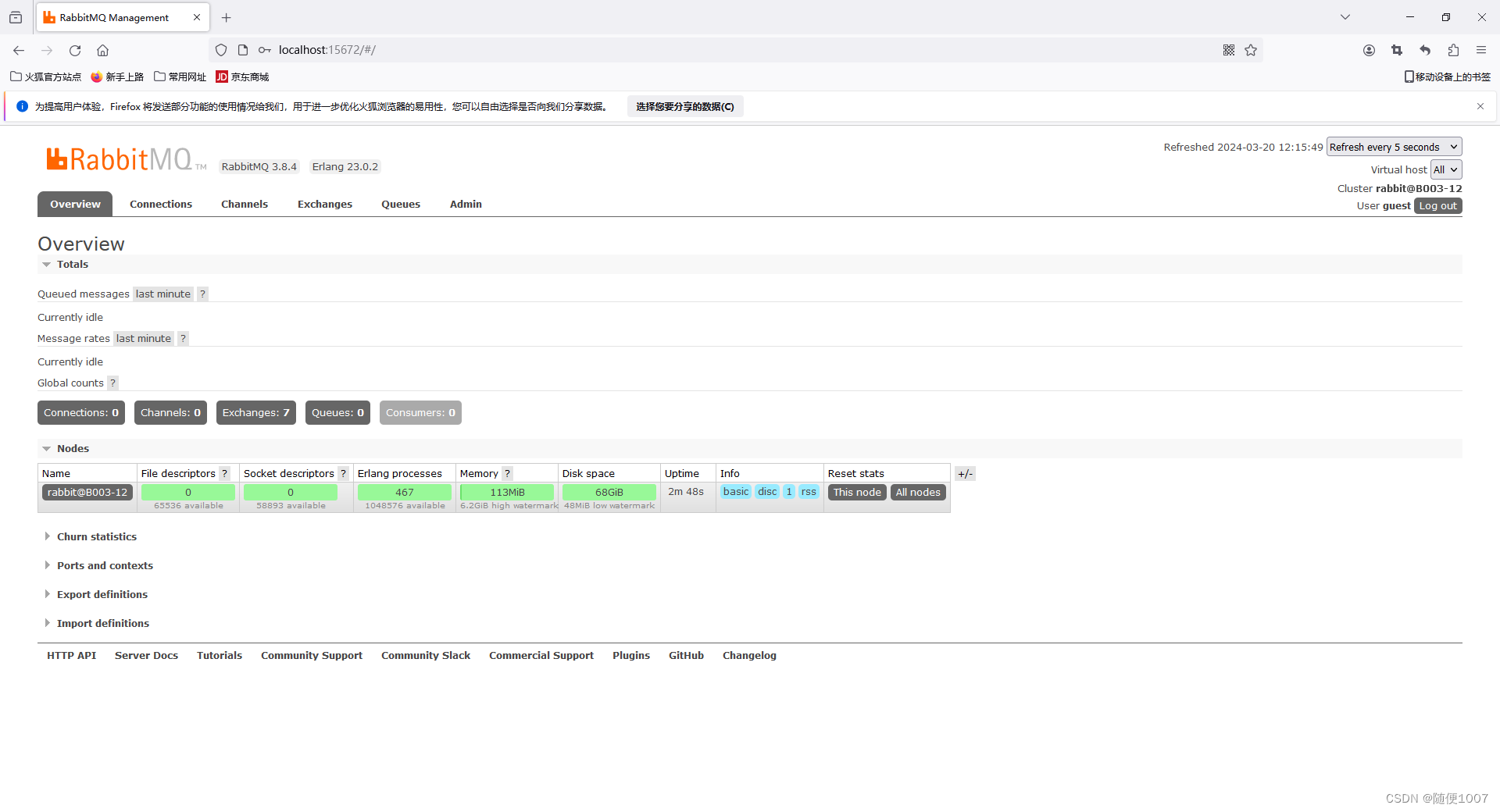Dismiss the Firefox data sharing notification
Viewport: 1500px width, 812px height.
pos(1480,106)
